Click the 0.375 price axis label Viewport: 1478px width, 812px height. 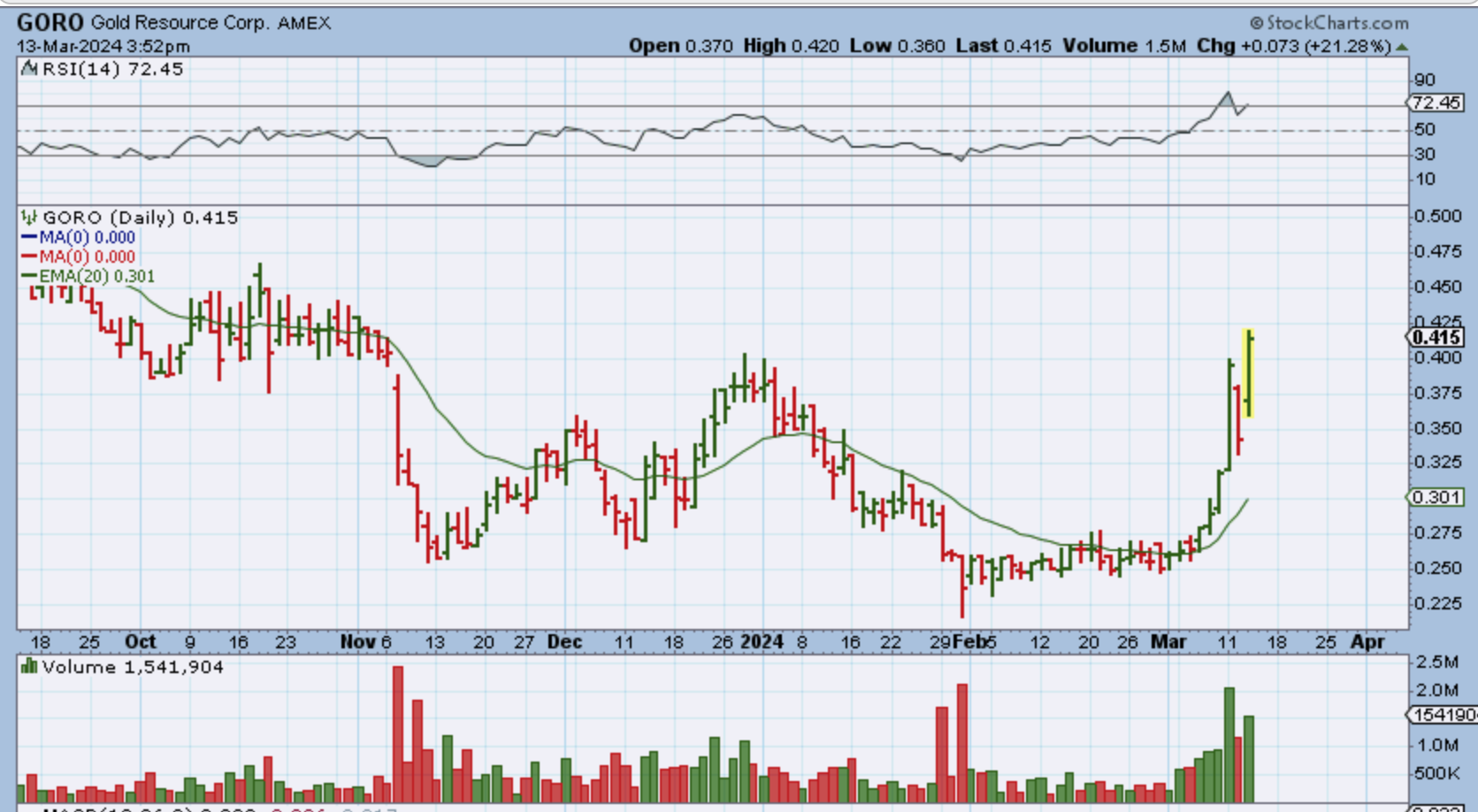(1437, 393)
